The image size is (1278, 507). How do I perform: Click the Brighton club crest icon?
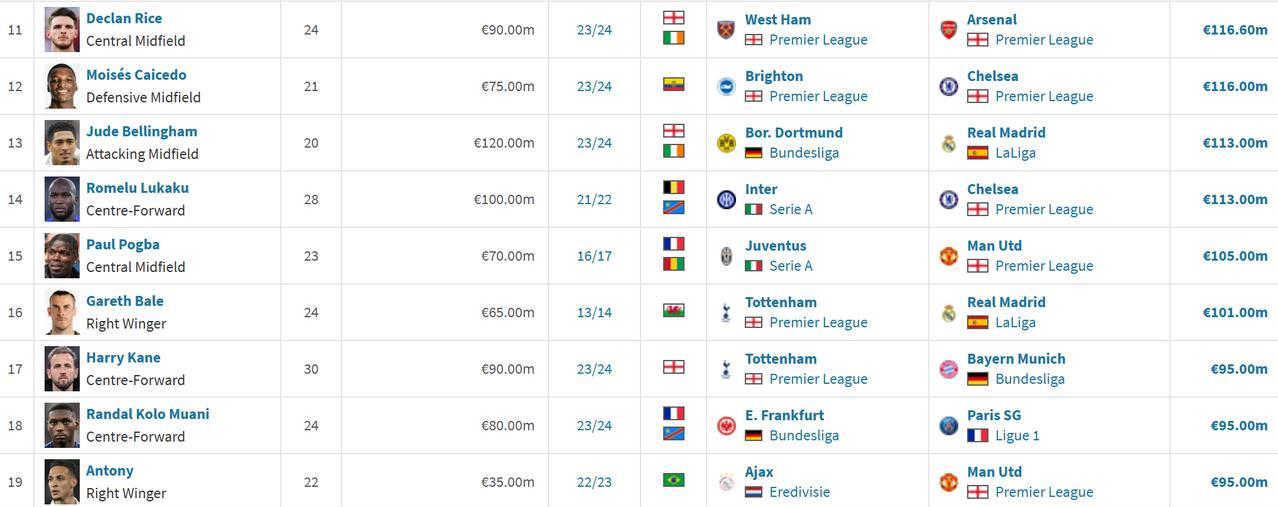(726, 86)
